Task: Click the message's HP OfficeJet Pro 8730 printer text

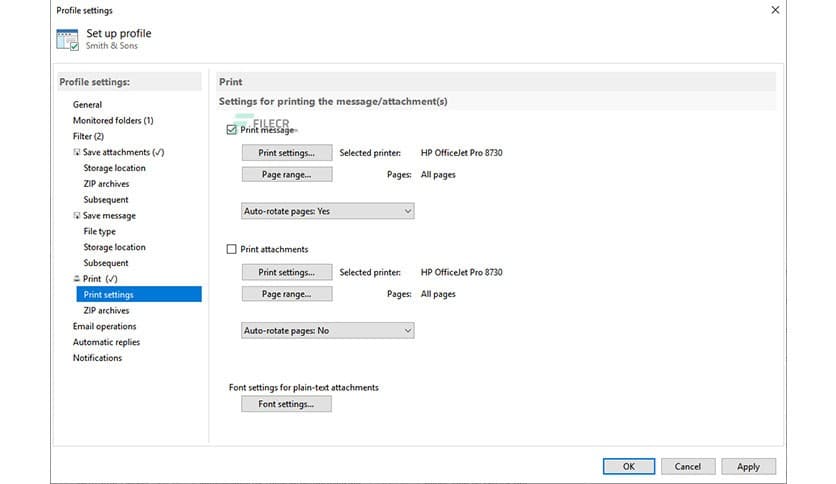Action: pyautogui.click(x=462, y=153)
